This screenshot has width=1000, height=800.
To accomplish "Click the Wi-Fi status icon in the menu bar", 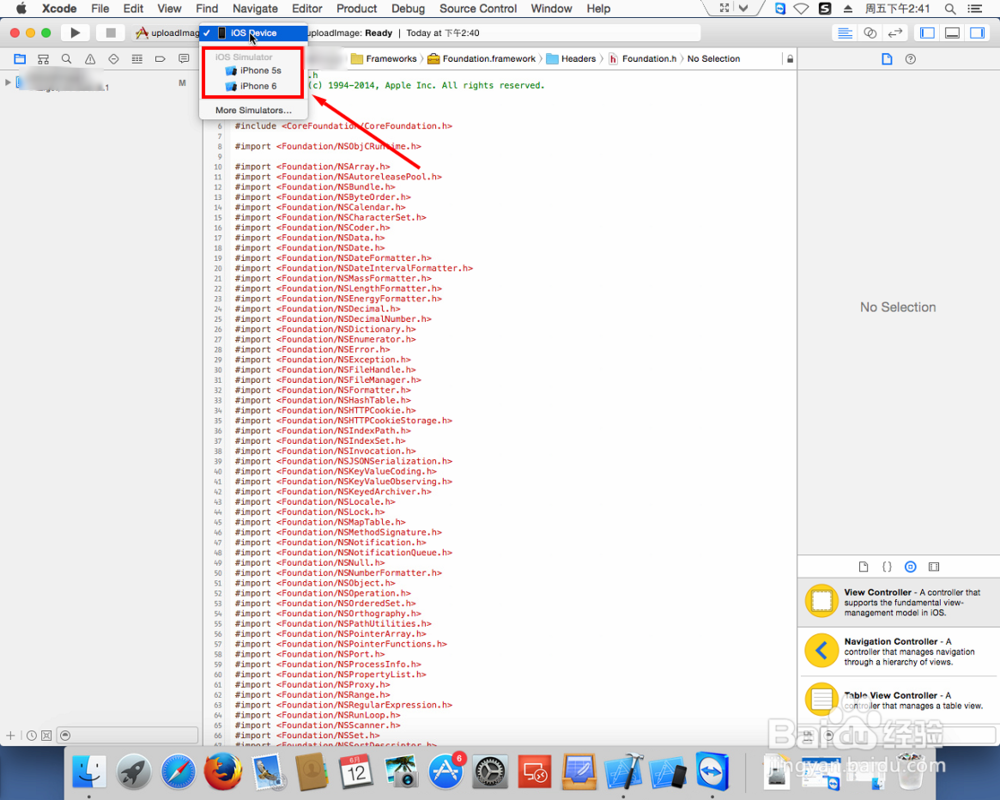I will click(801, 8).
